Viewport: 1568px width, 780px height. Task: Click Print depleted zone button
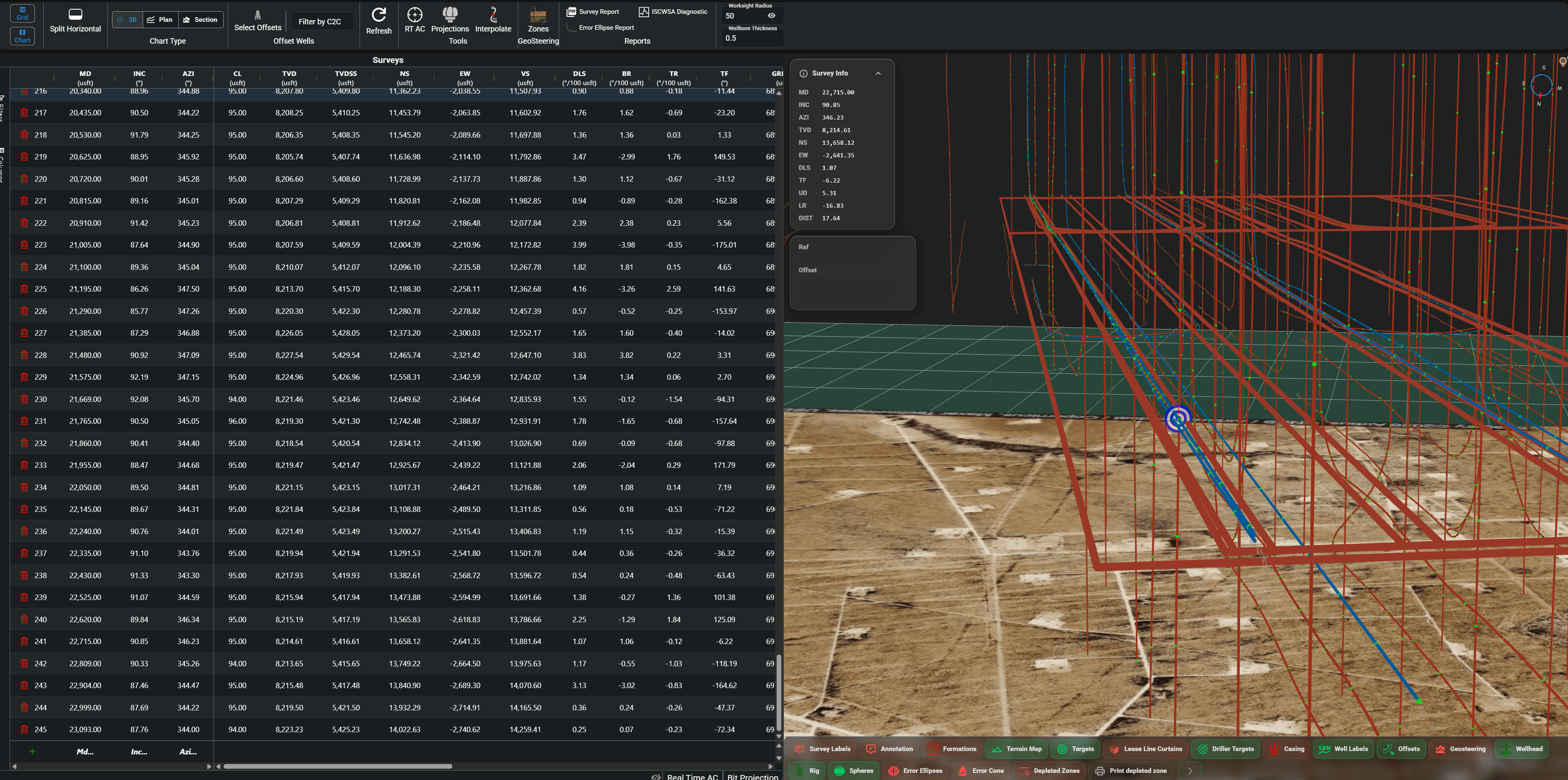tap(1131, 771)
